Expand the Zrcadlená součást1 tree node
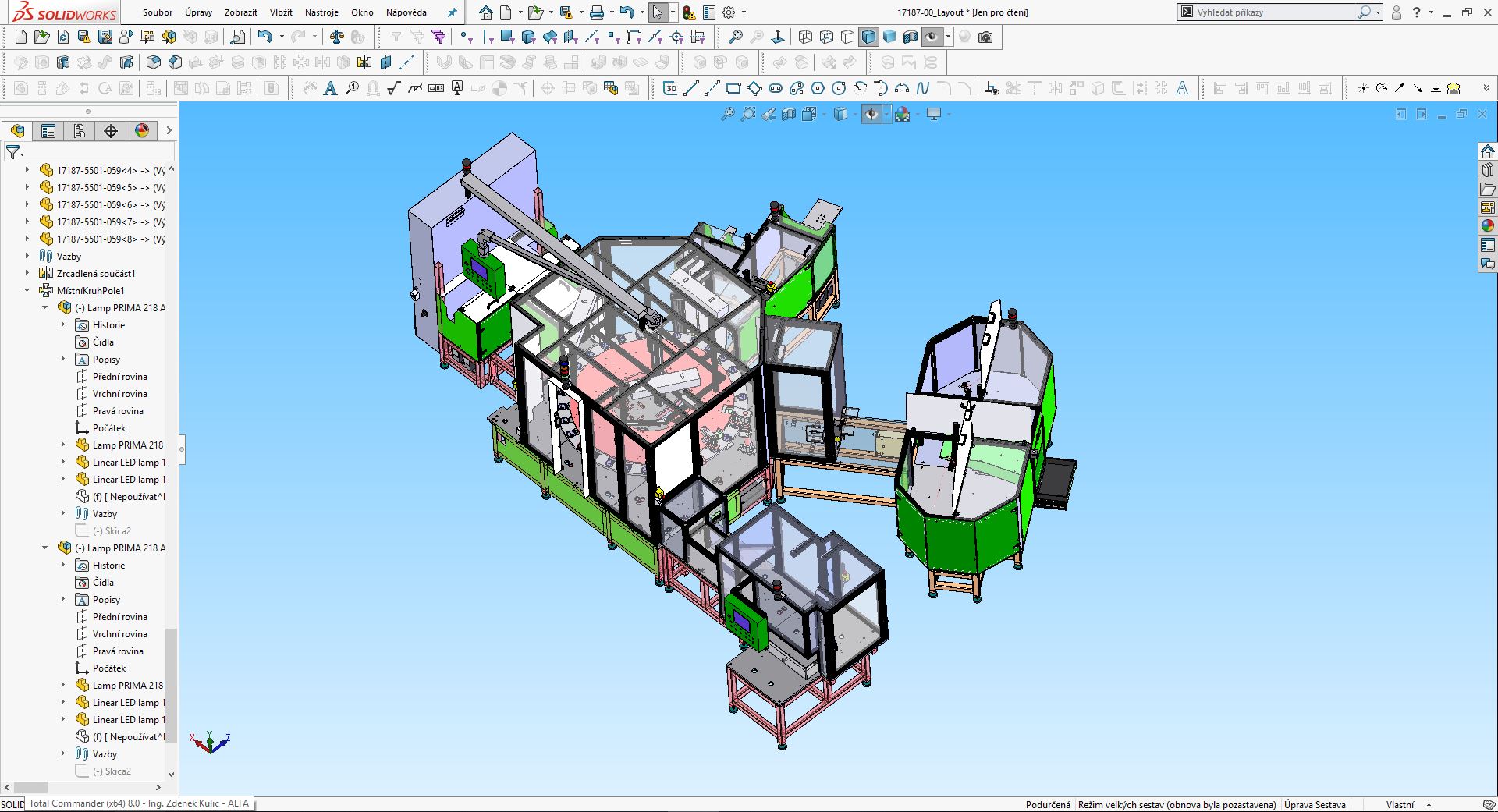Image resolution: width=1498 pixels, height=812 pixels. (x=27, y=274)
